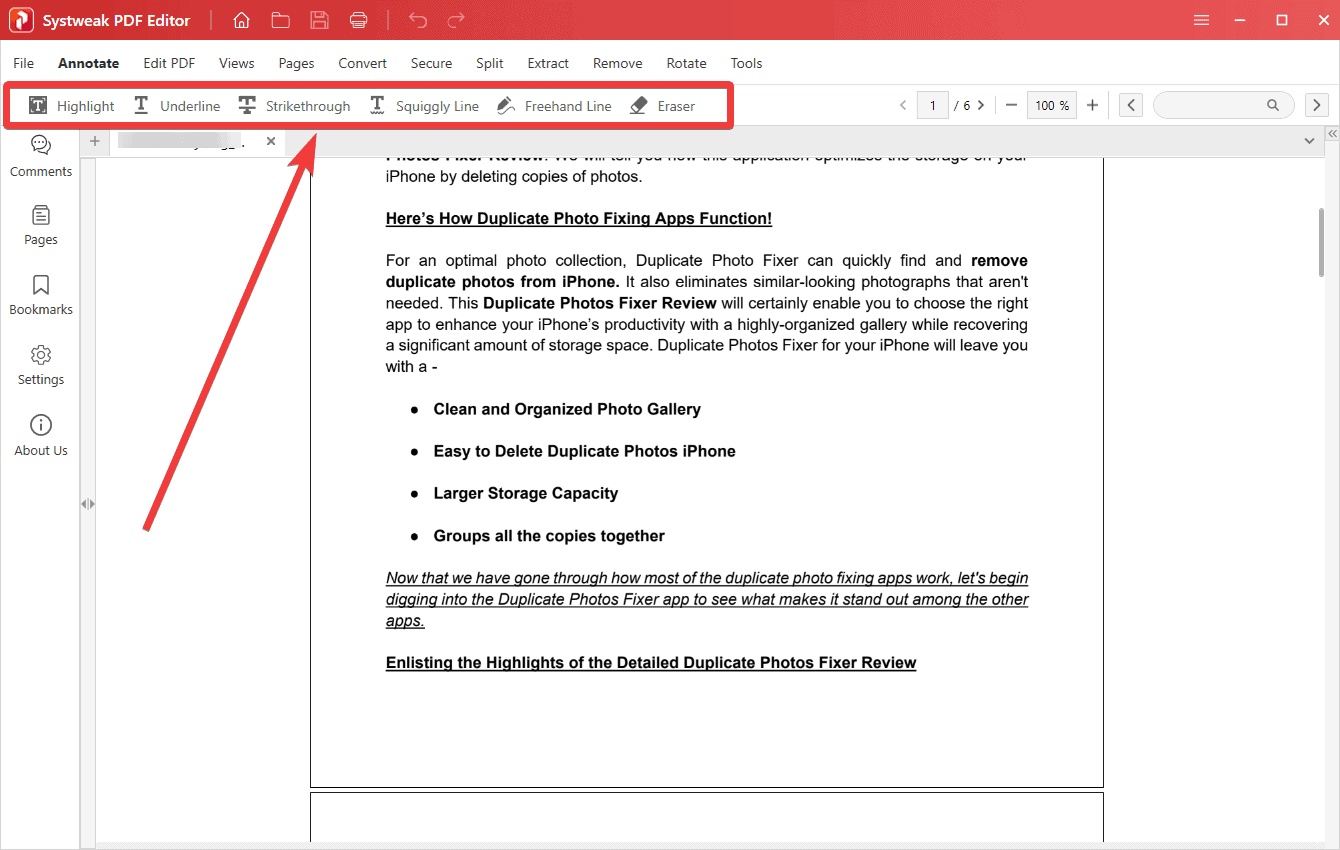The image size is (1340, 850).
Task: Open the Views menu
Action: [237, 63]
